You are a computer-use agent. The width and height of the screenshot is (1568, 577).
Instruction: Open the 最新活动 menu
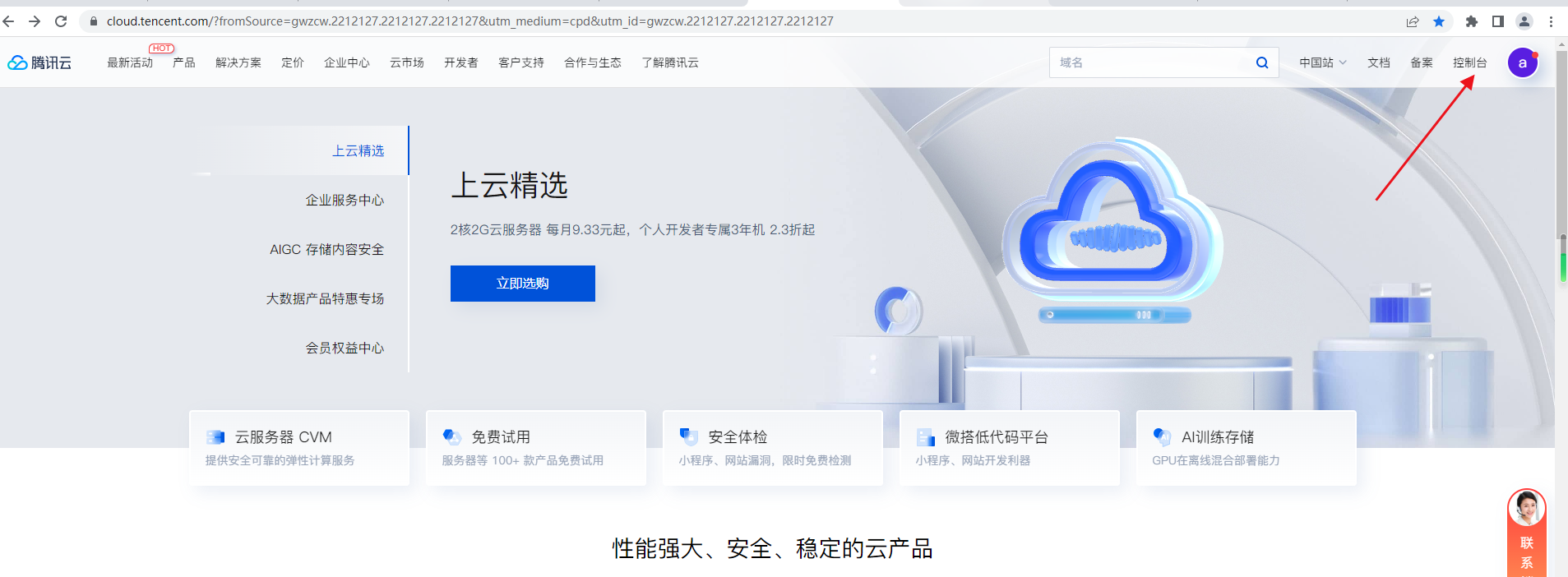pyautogui.click(x=130, y=62)
